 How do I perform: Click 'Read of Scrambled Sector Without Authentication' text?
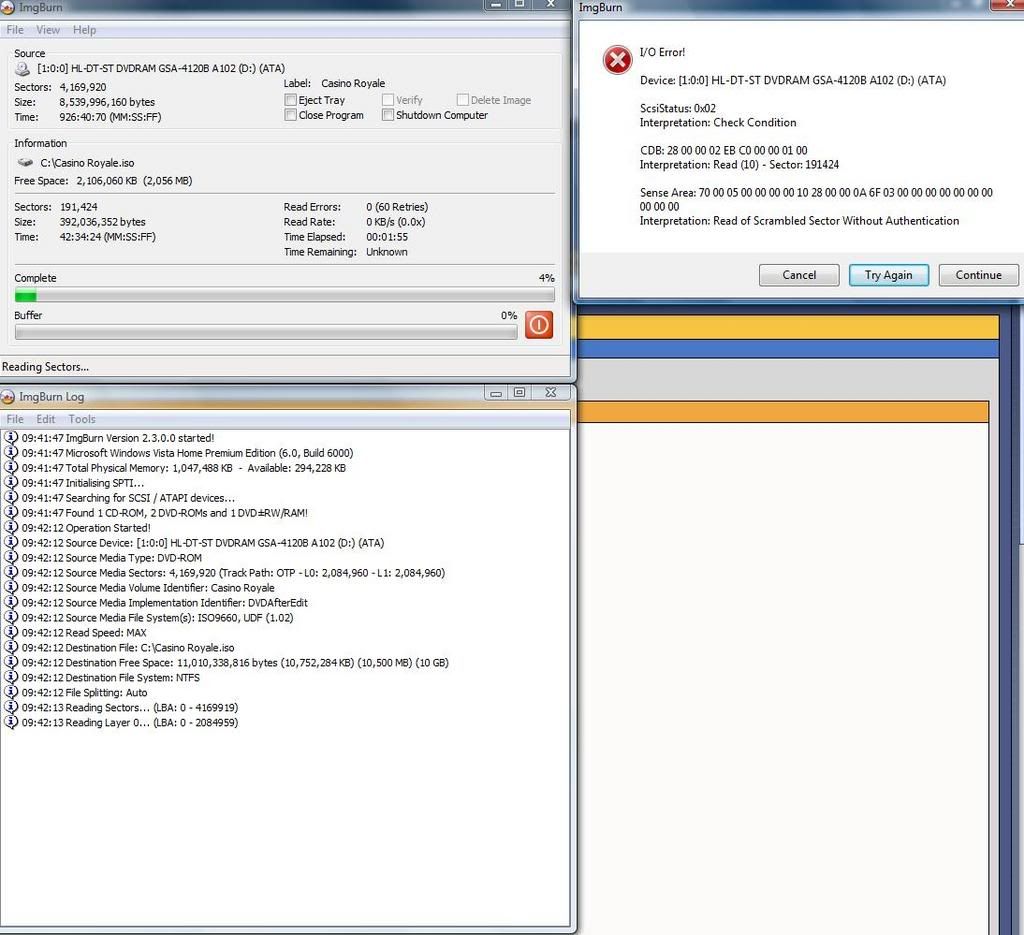(836, 221)
